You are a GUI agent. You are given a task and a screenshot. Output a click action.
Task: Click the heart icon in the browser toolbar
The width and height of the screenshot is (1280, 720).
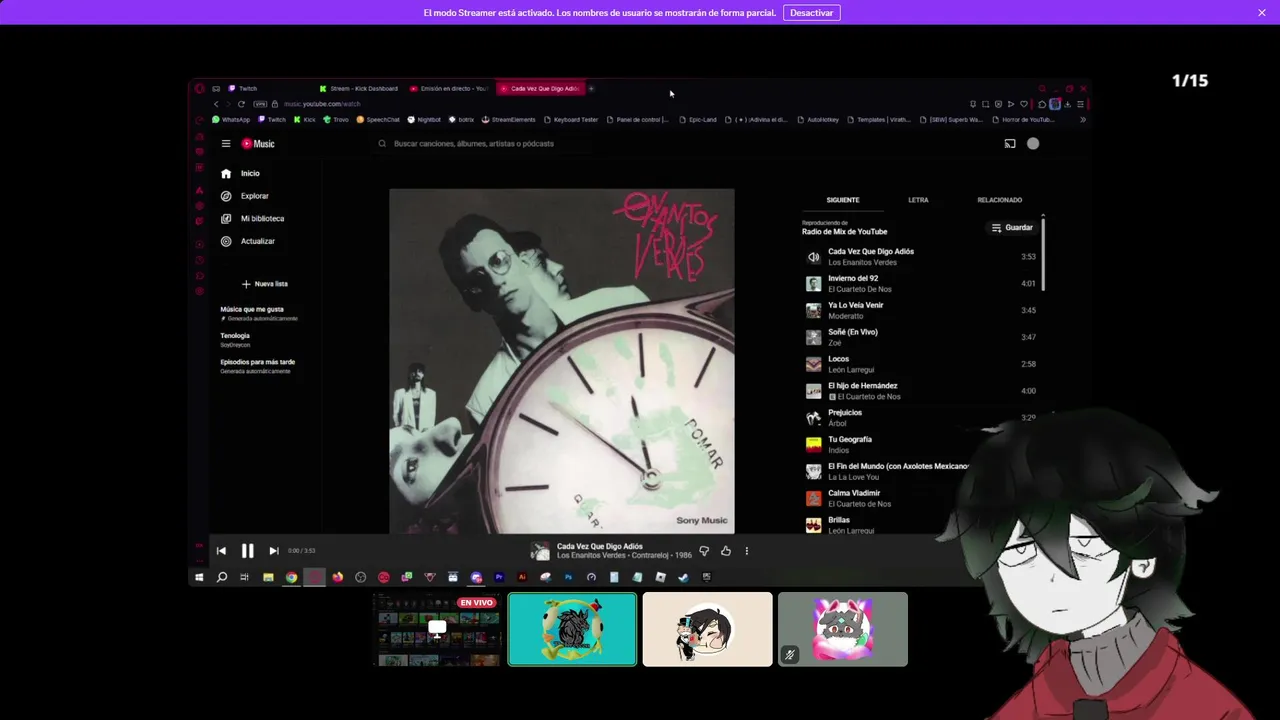point(1023,104)
